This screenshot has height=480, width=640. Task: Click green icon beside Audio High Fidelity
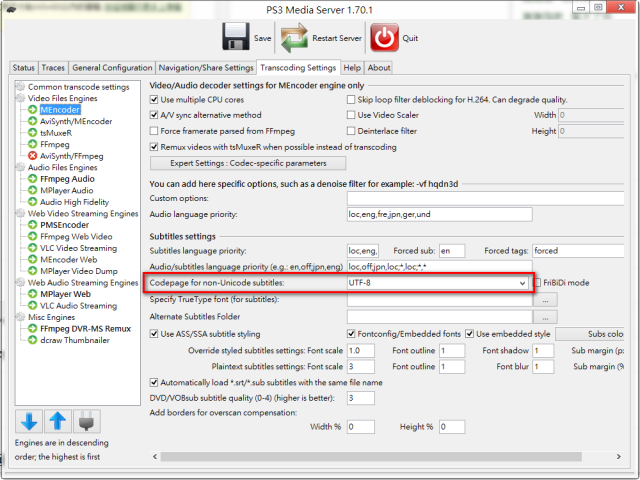click(33, 202)
